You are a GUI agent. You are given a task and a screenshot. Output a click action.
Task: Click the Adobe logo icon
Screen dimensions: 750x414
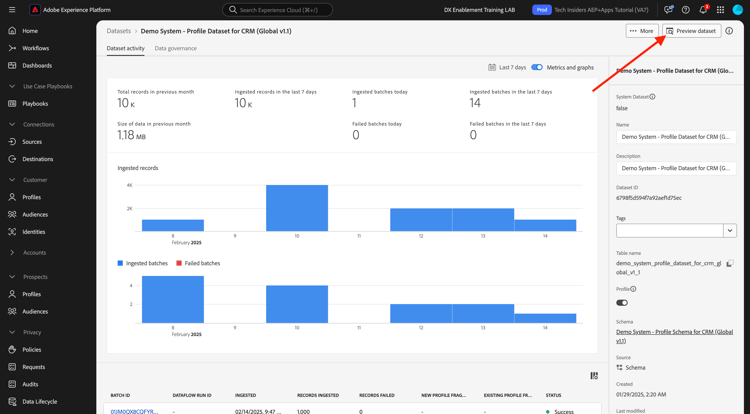pyautogui.click(x=35, y=10)
